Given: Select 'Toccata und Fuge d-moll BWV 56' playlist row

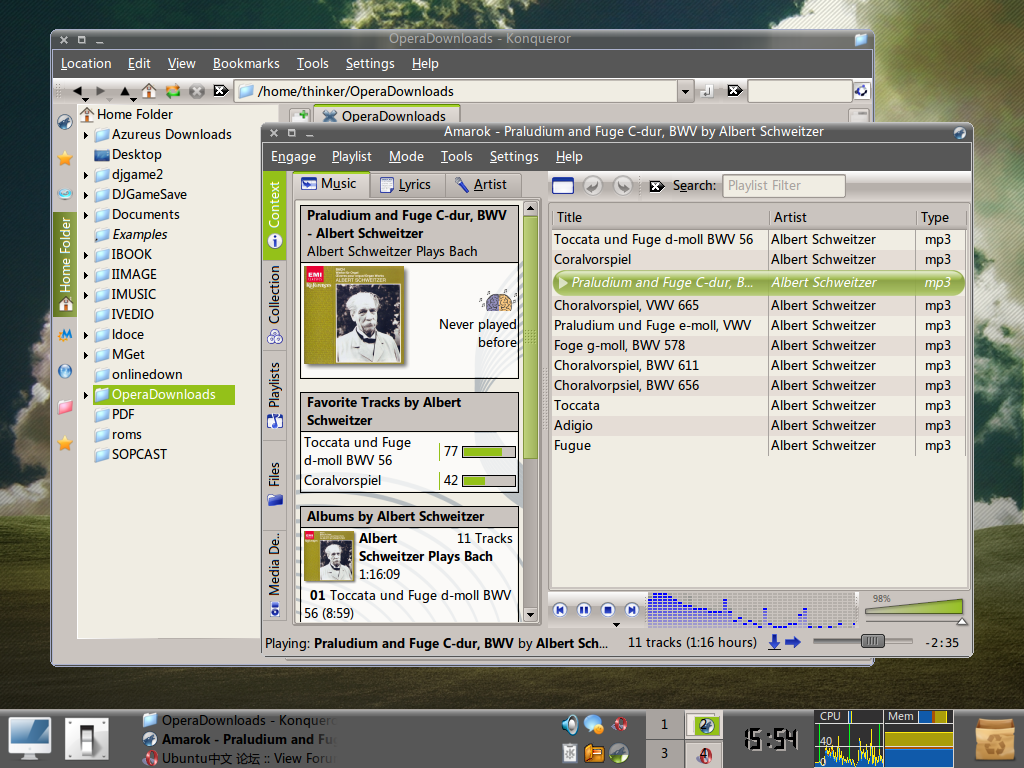Looking at the screenshot, I should pyautogui.click(x=758, y=240).
